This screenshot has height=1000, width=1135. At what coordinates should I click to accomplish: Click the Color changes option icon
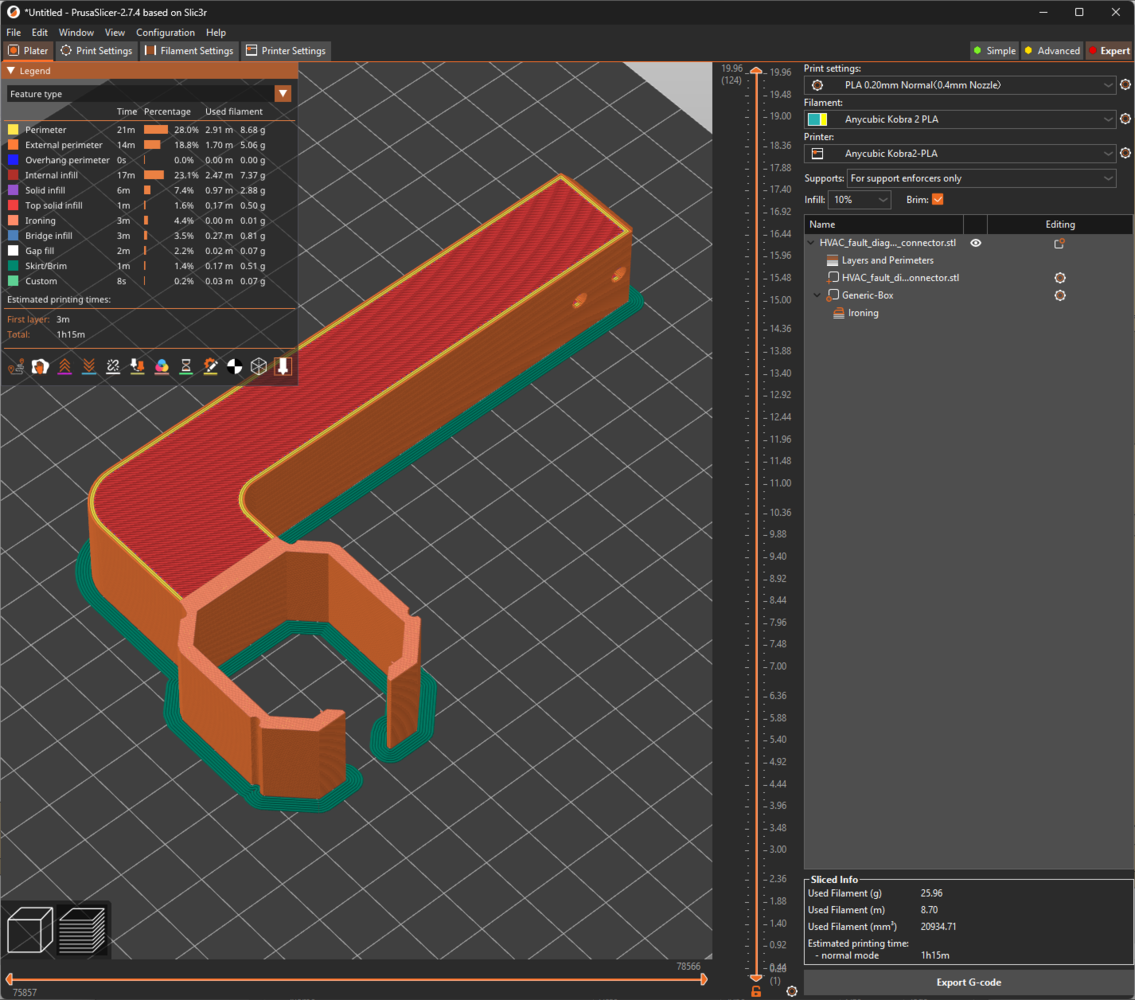pyautogui.click(x=161, y=367)
